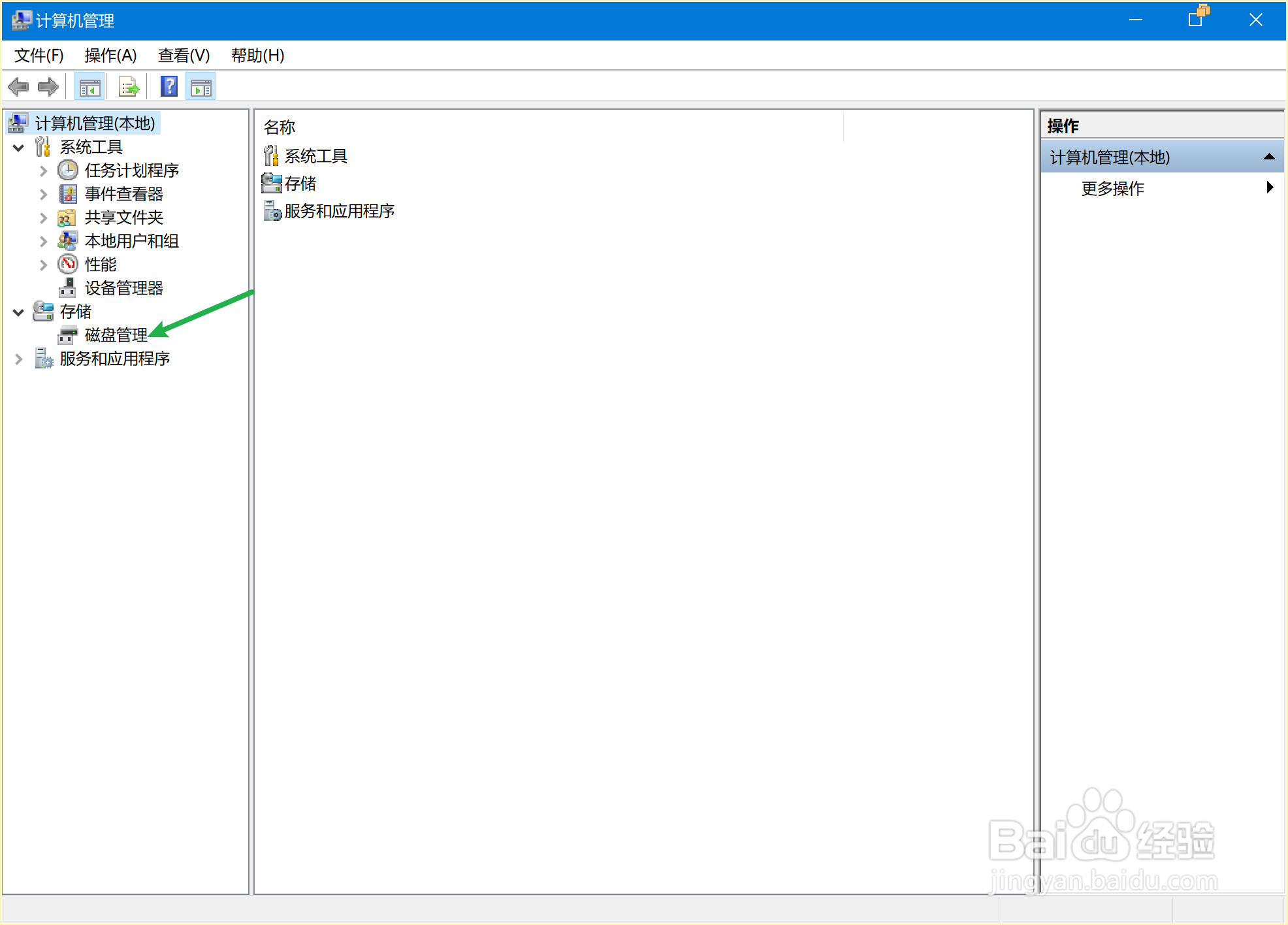
Task: Select Disk Management (磁盘管理) tree item
Action: pos(116,335)
